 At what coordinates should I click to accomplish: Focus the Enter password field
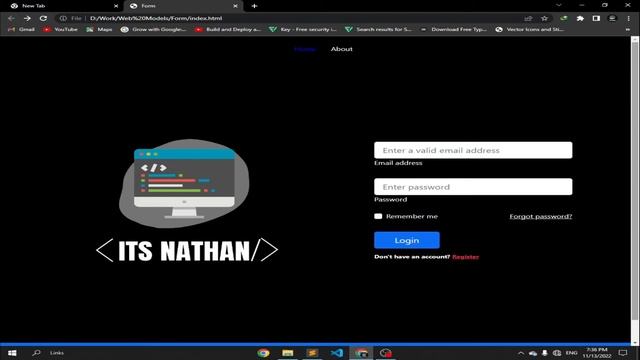[473, 187]
